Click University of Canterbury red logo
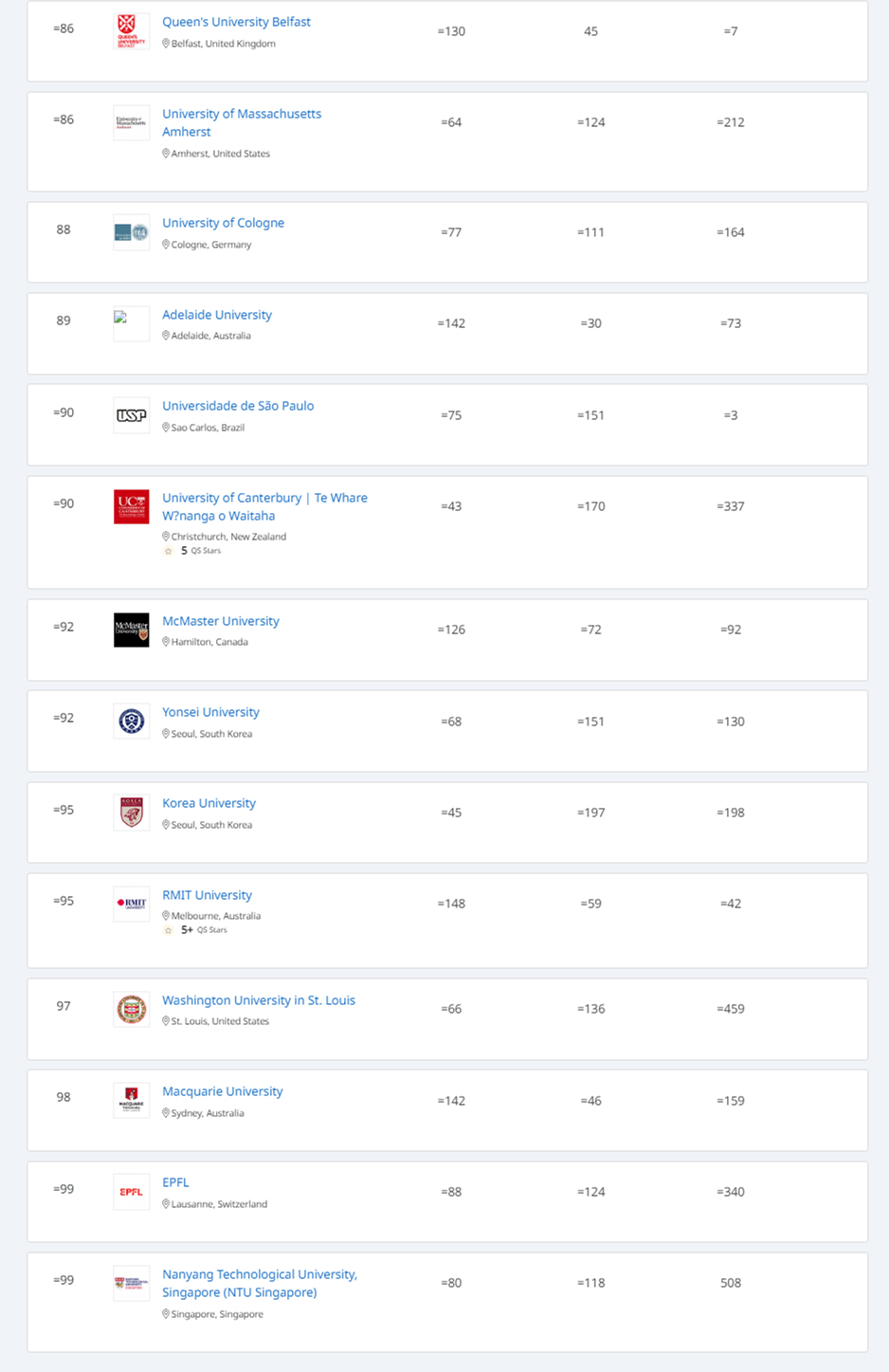 click(131, 506)
